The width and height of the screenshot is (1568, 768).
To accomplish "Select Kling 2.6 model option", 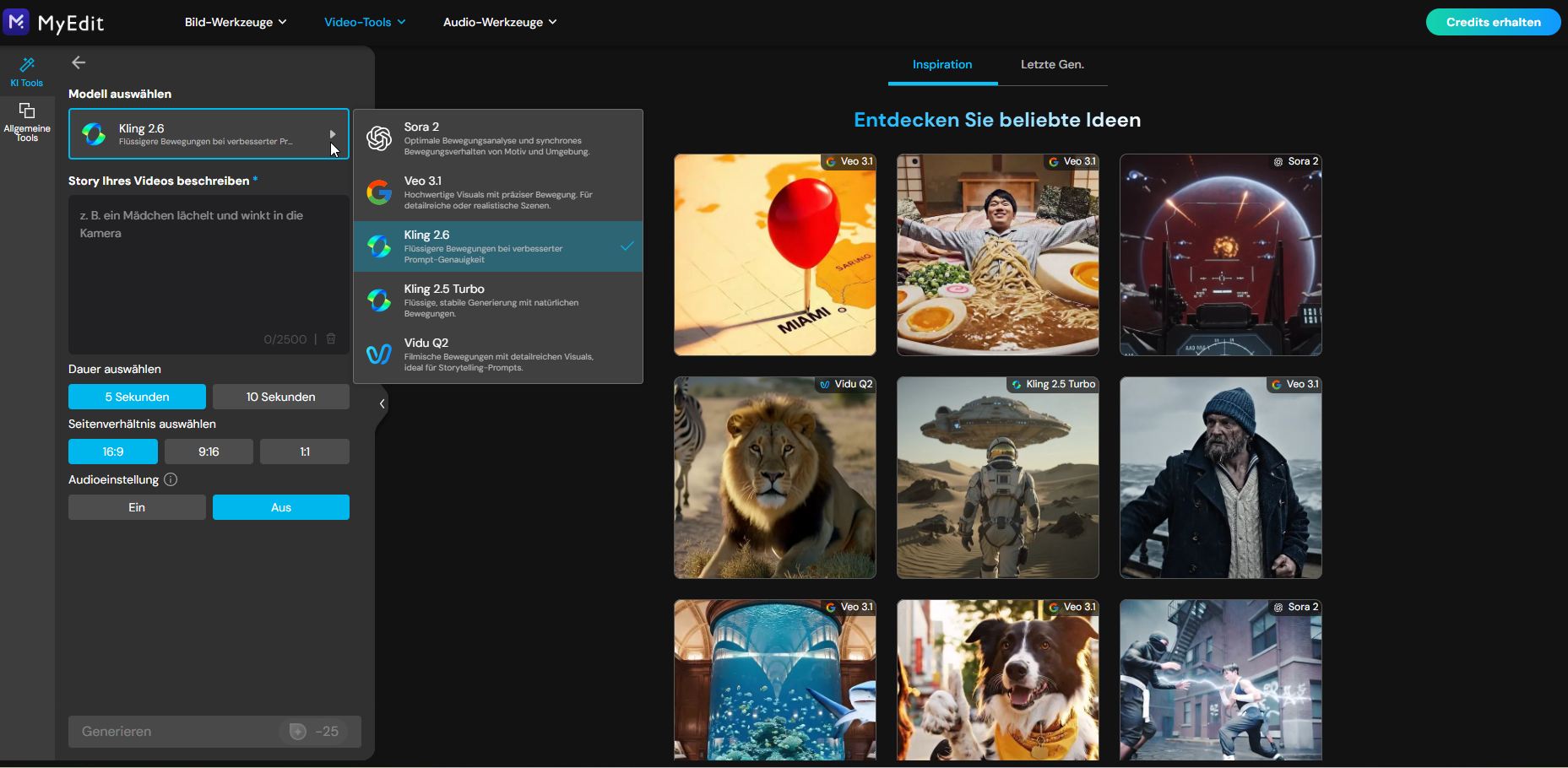I will pos(498,246).
